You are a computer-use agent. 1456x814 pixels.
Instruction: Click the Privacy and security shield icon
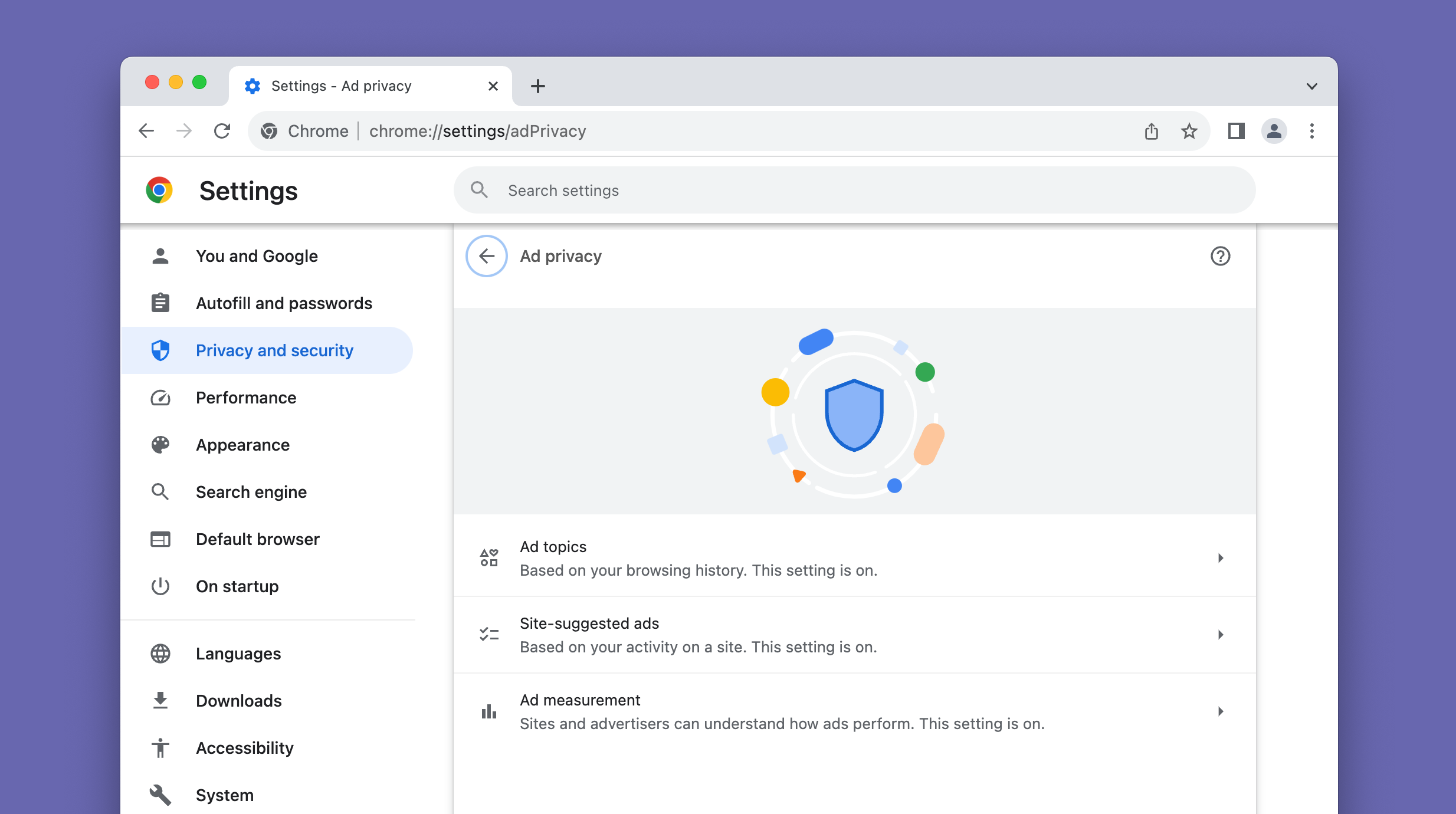point(160,350)
